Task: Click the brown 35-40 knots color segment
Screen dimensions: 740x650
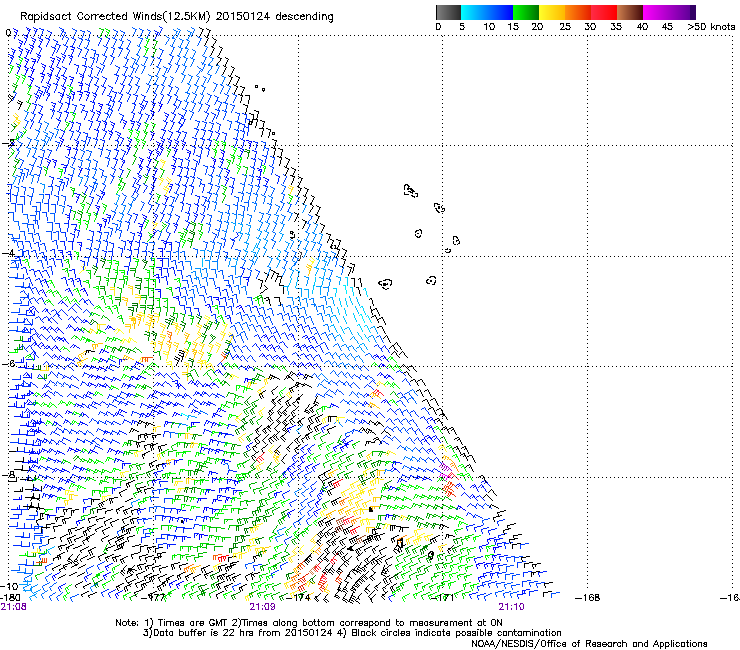Action: tap(630, 12)
